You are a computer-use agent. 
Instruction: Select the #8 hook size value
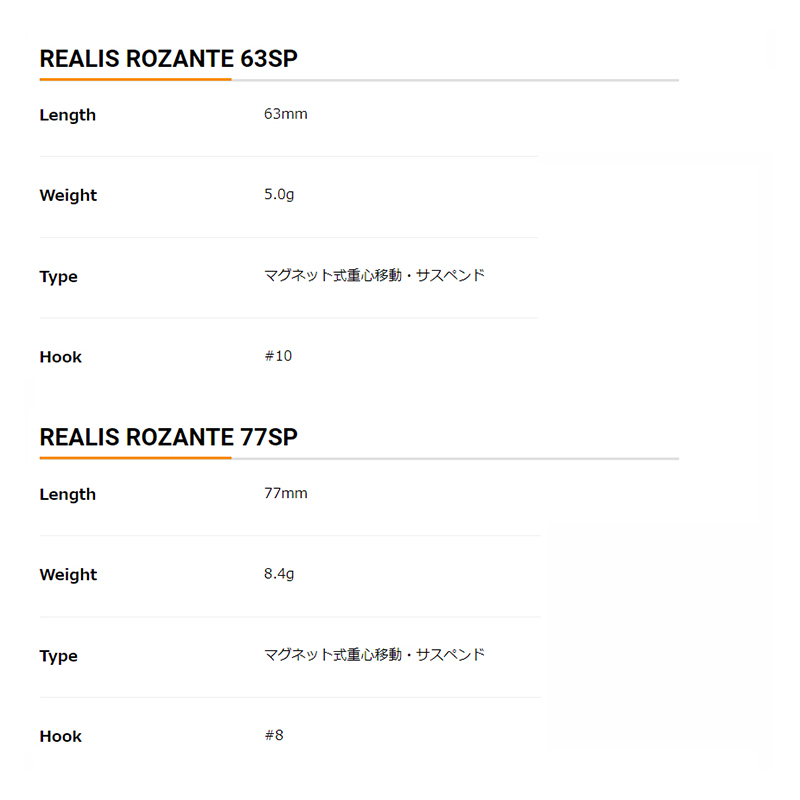274,735
